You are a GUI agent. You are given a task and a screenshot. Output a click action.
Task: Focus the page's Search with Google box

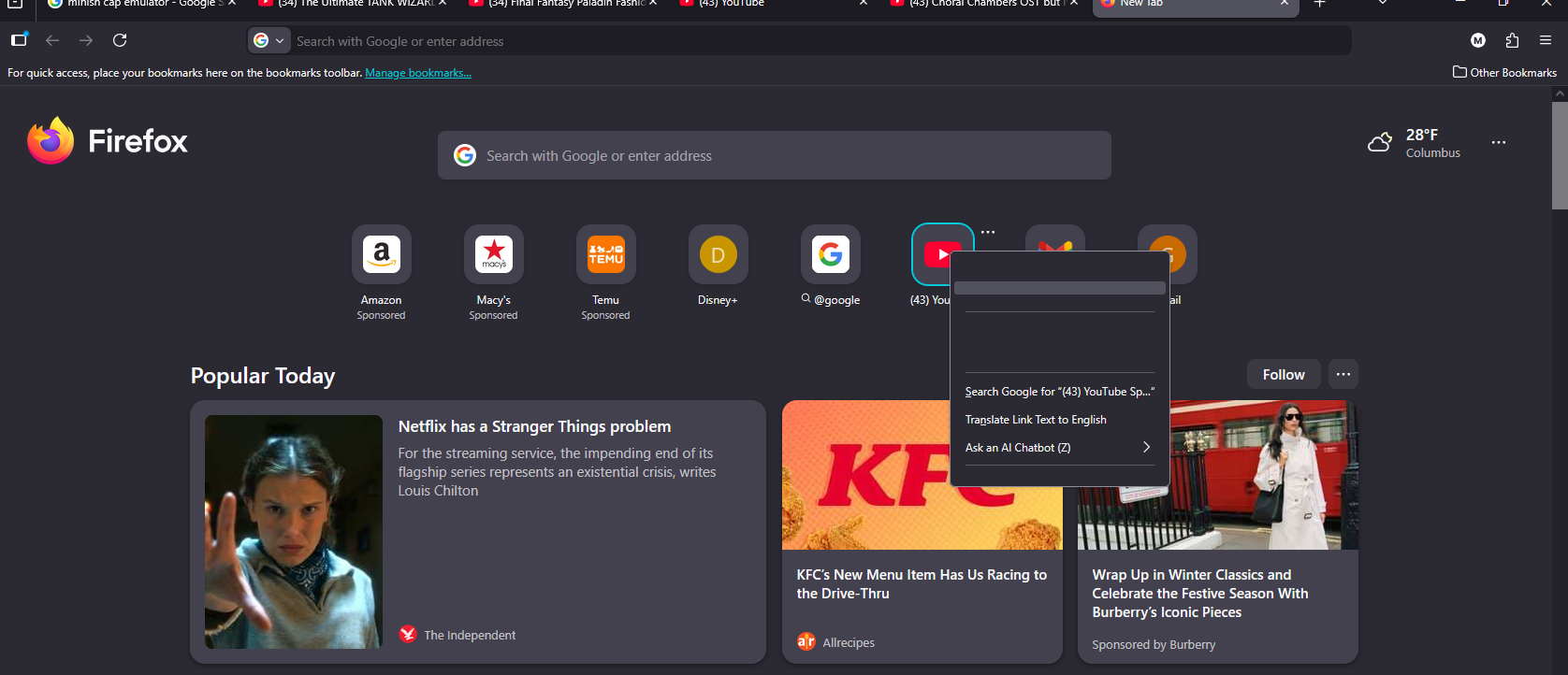coord(775,155)
